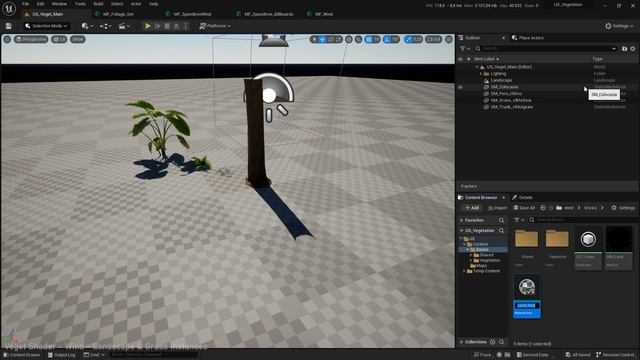Open the Window menu
The image size is (640, 360).
[x=59, y=4]
